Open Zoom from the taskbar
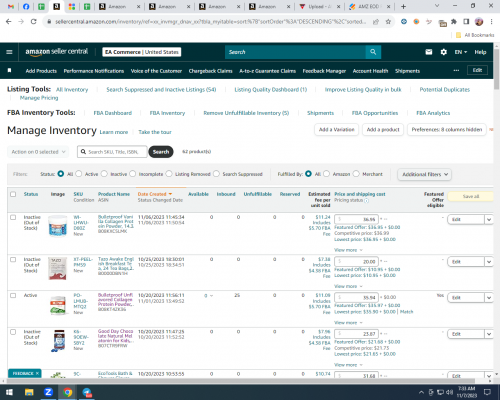 48,392
